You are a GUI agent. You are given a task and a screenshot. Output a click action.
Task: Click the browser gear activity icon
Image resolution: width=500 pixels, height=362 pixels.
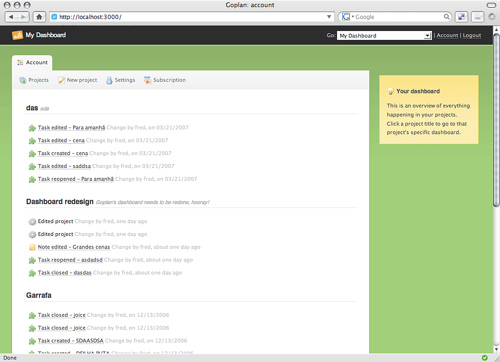coord(492,17)
